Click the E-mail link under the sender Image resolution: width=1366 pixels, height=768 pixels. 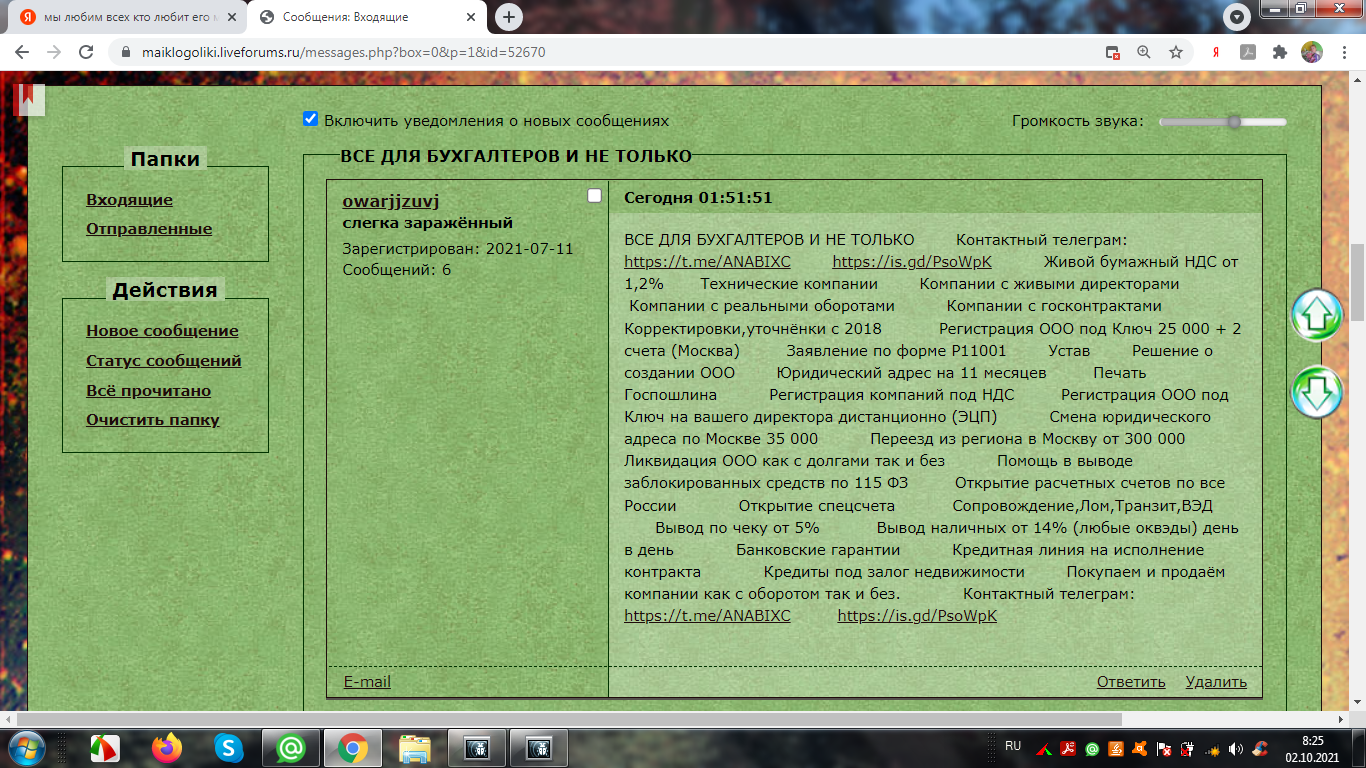(367, 682)
